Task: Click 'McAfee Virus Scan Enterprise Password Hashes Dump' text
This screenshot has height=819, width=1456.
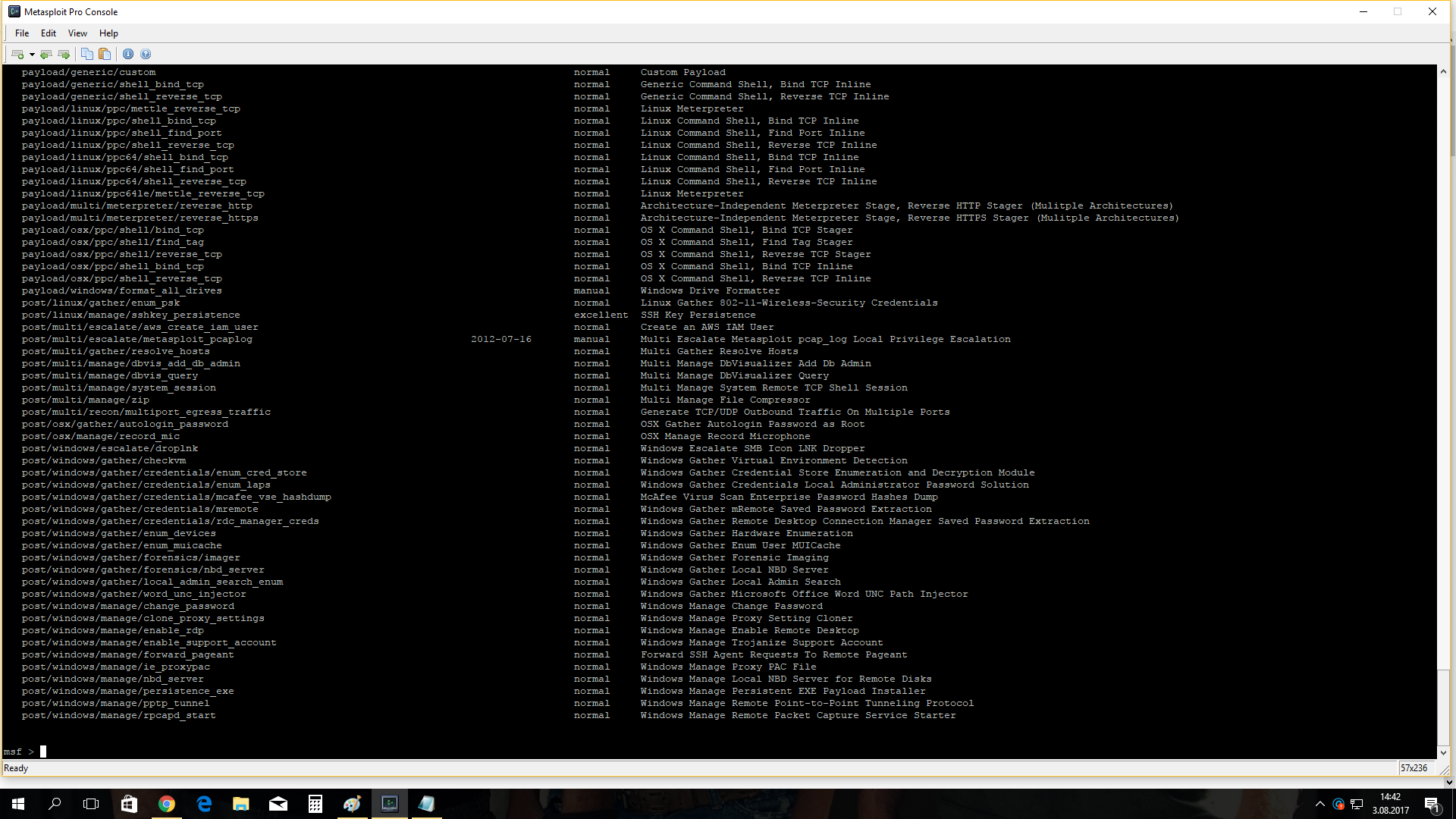Action: tap(789, 497)
